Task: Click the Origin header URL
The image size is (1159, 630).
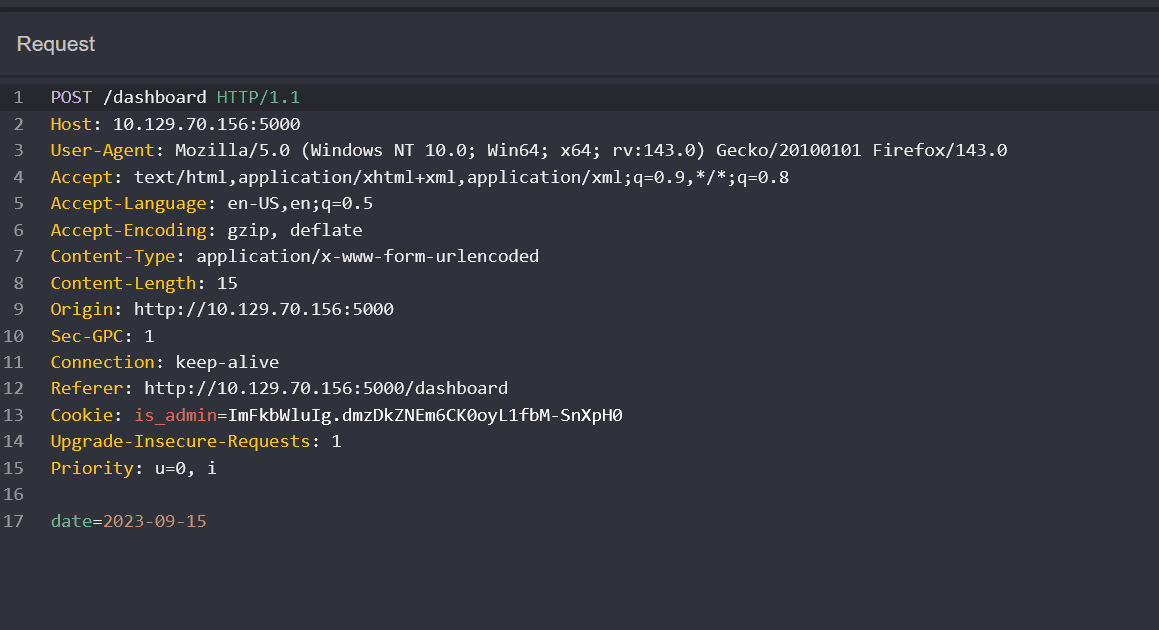Action: [263, 309]
